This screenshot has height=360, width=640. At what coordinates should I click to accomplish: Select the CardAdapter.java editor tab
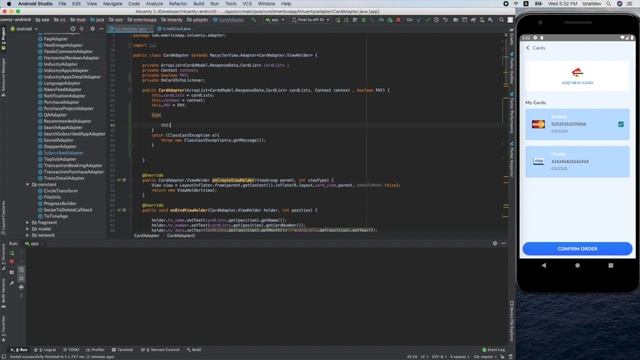point(130,29)
